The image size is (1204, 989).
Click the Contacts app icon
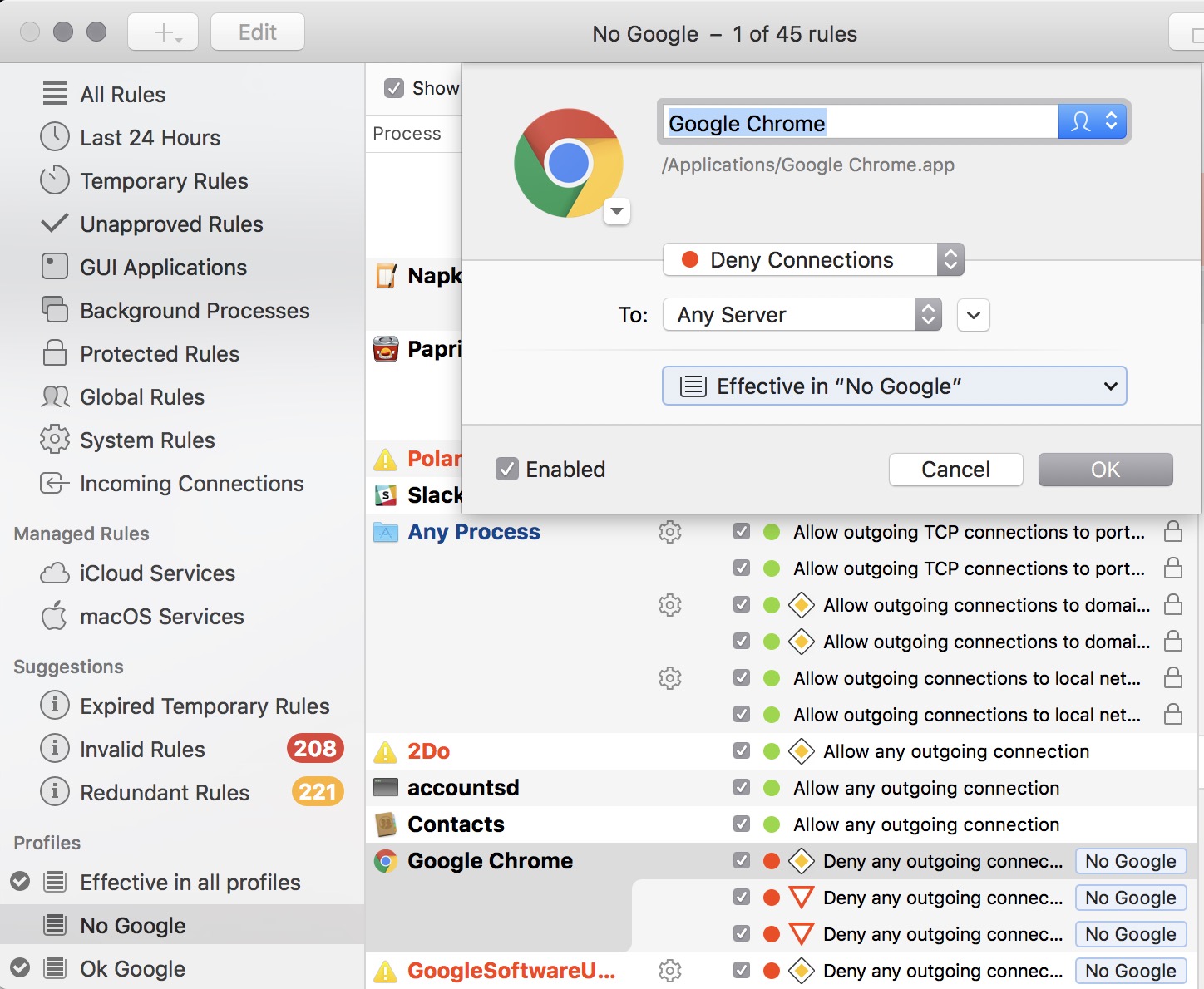385,824
